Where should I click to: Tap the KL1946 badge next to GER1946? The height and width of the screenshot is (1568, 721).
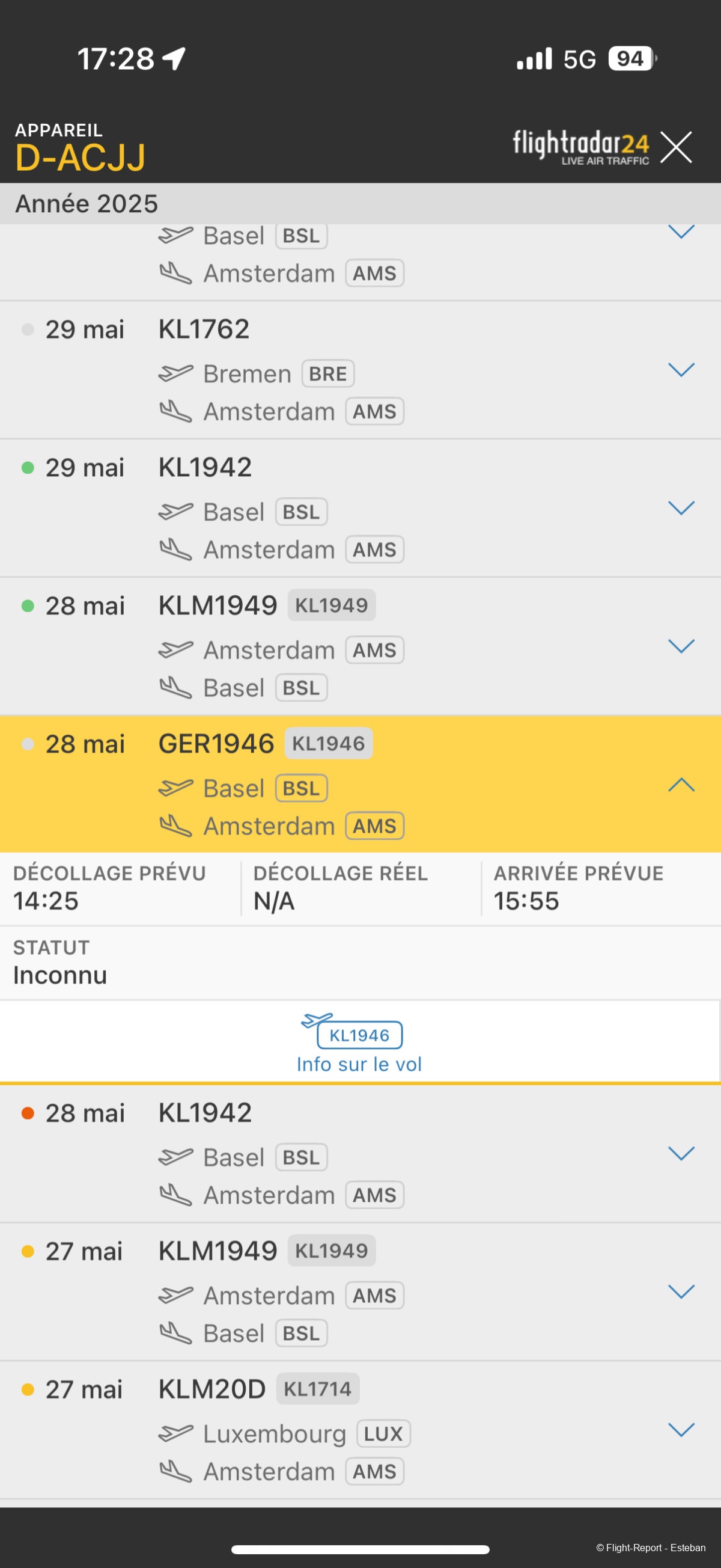point(329,743)
